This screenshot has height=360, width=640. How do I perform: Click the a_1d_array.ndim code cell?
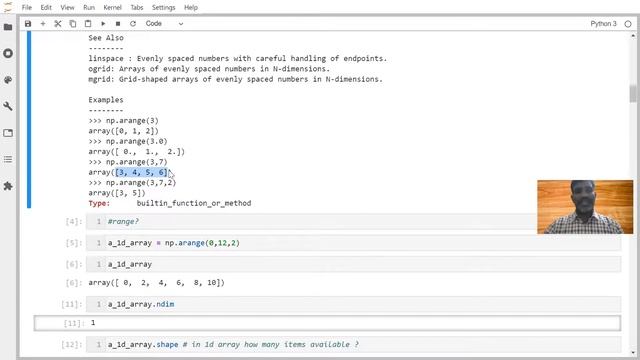pos(353,304)
